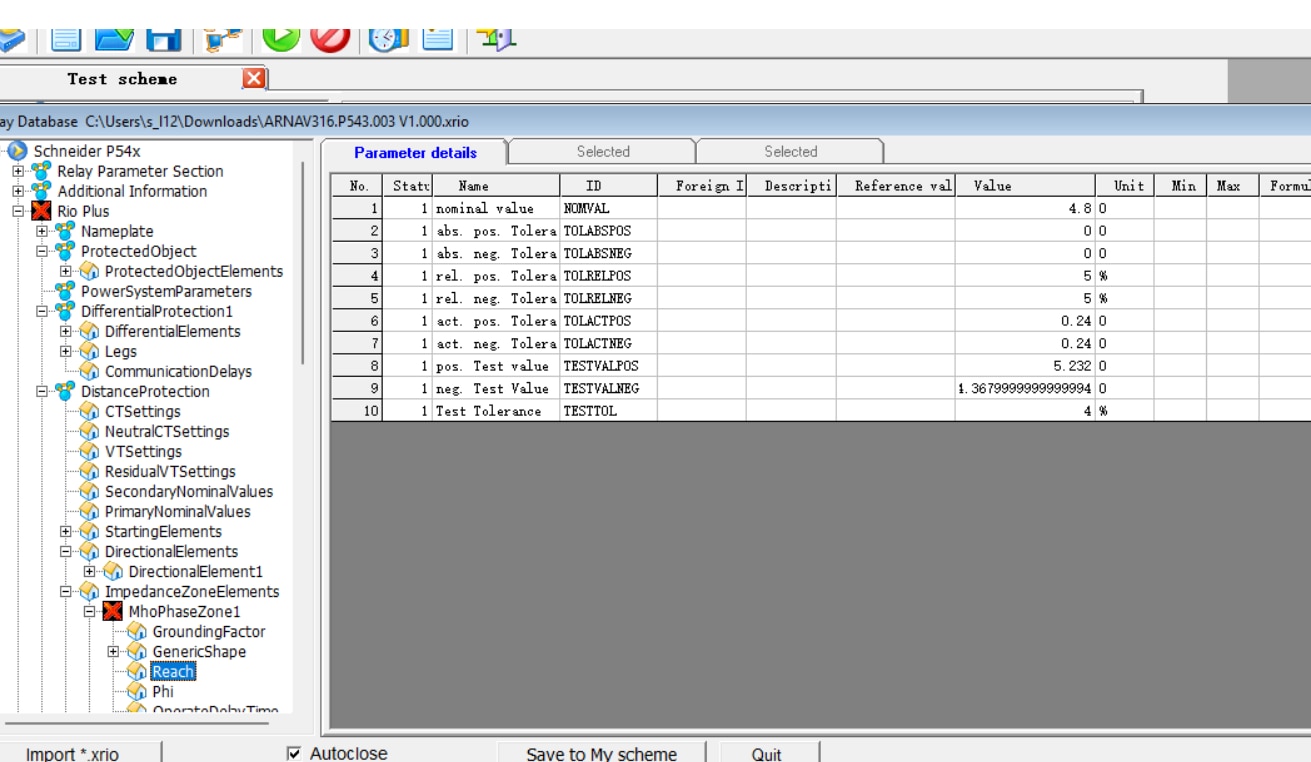Switch to the Parameter details tab
This screenshot has width=1311, height=762.
point(415,152)
